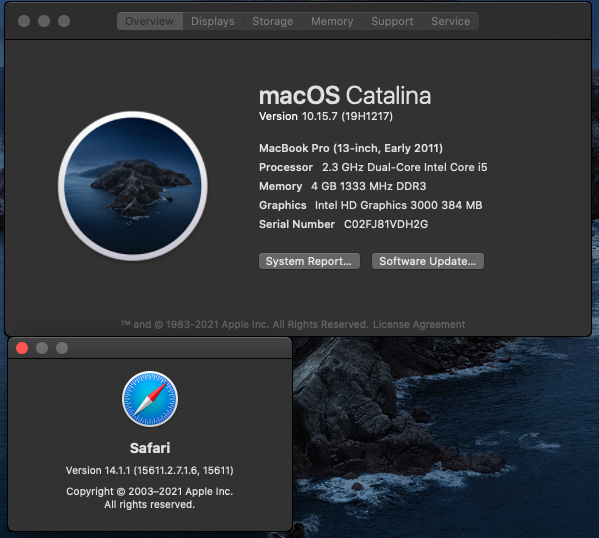Click the macOS Catalina title text
Image resolution: width=599 pixels, height=538 pixels.
click(x=345, y=95)
